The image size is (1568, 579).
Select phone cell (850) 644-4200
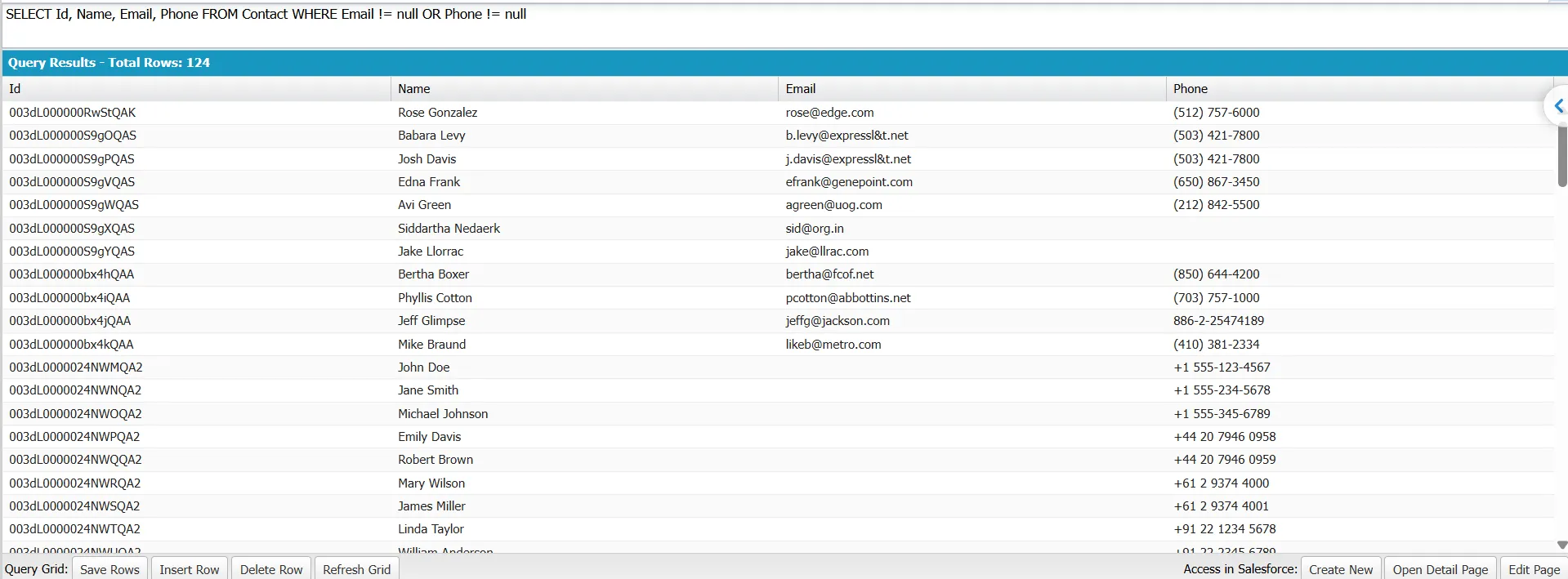[1359, 274]
